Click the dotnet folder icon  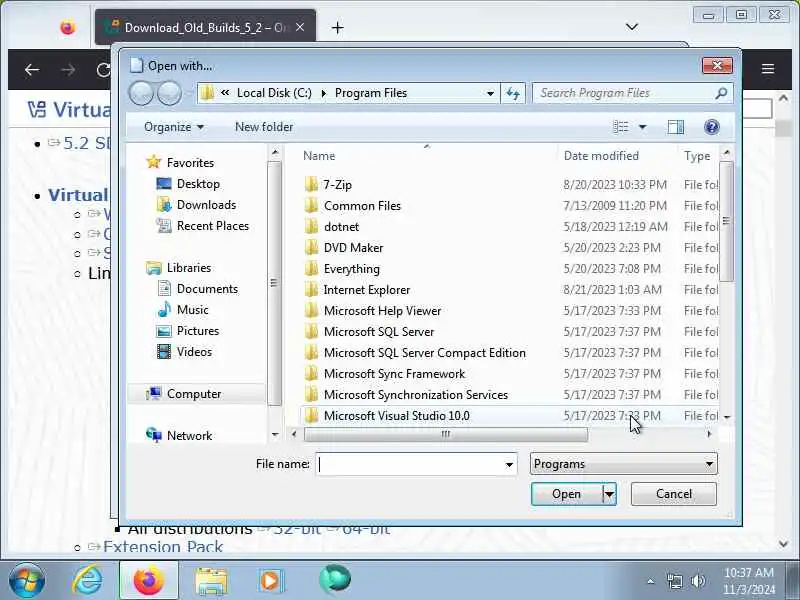[x=311, y=227]
